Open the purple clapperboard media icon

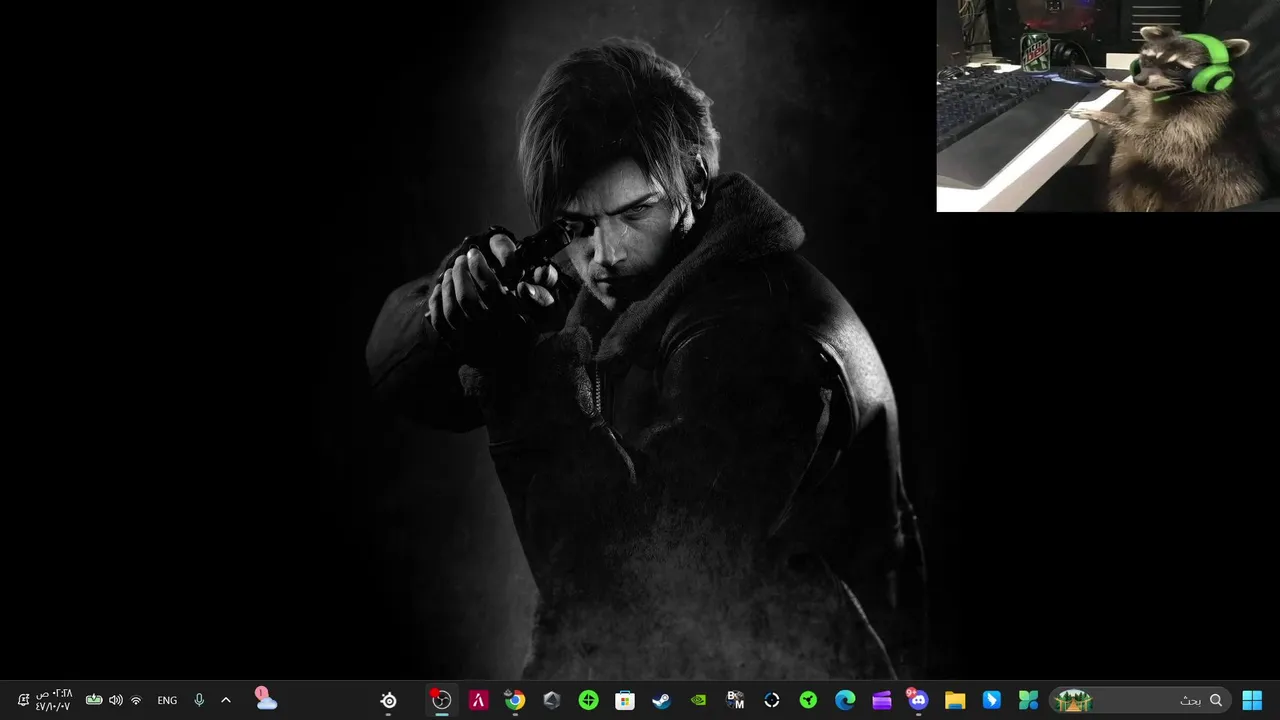(881, 700)
